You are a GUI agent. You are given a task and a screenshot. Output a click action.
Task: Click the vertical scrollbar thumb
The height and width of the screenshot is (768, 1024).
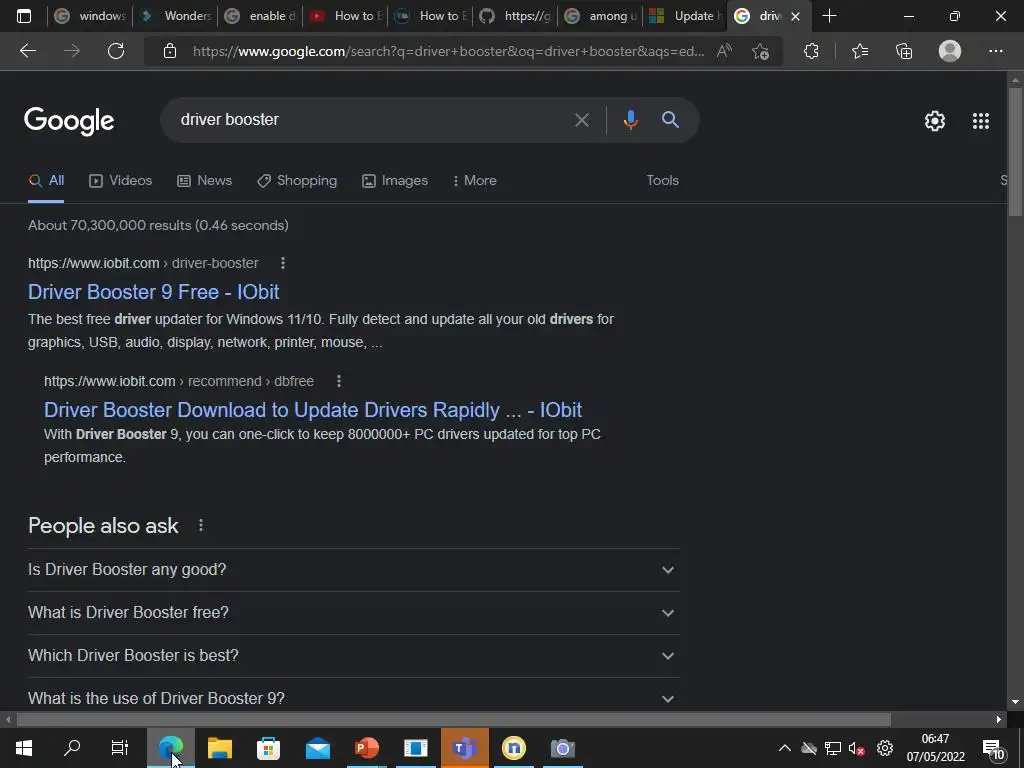click(1015, 152)
